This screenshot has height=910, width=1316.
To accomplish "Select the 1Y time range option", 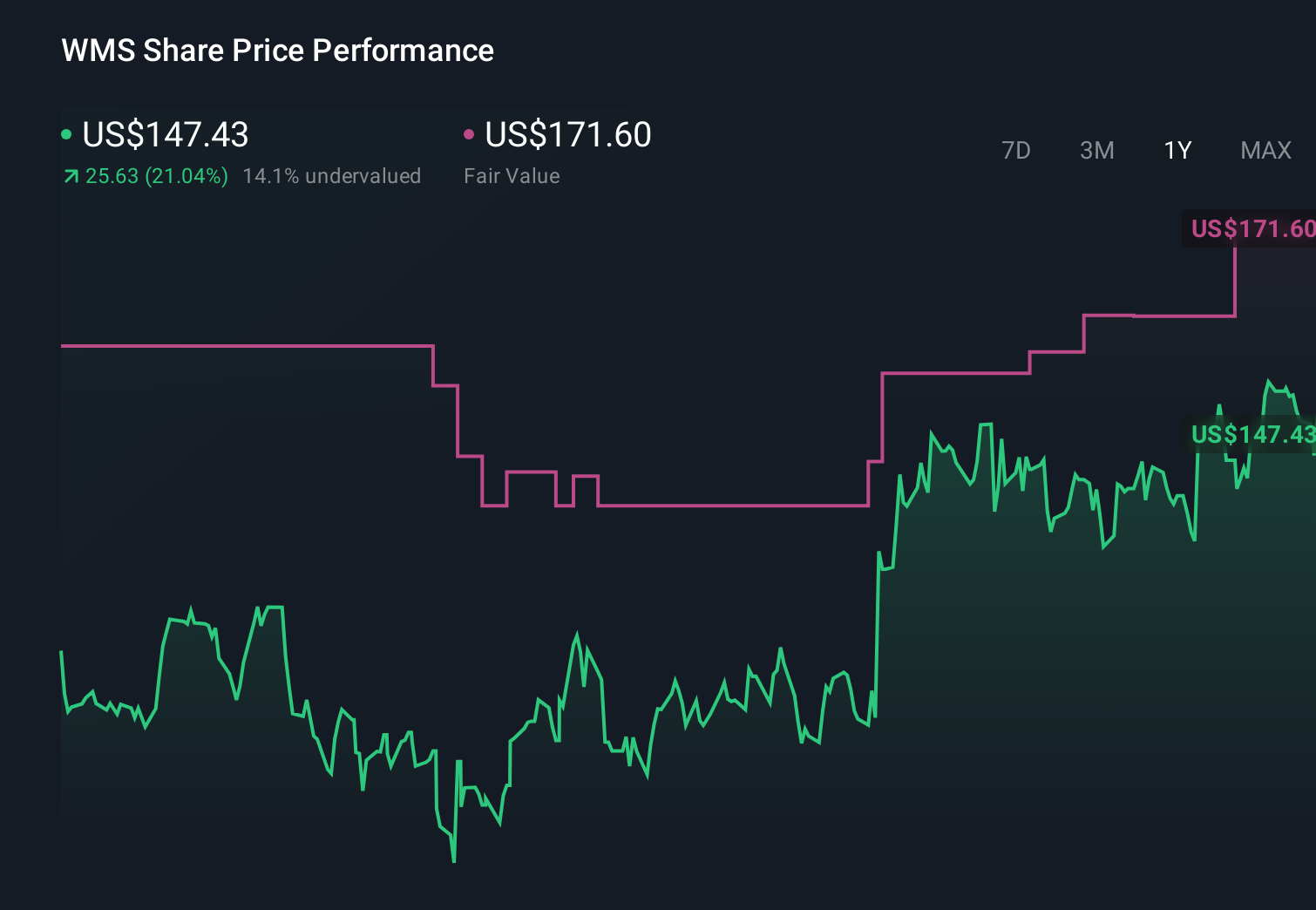I will point(1177,150).
